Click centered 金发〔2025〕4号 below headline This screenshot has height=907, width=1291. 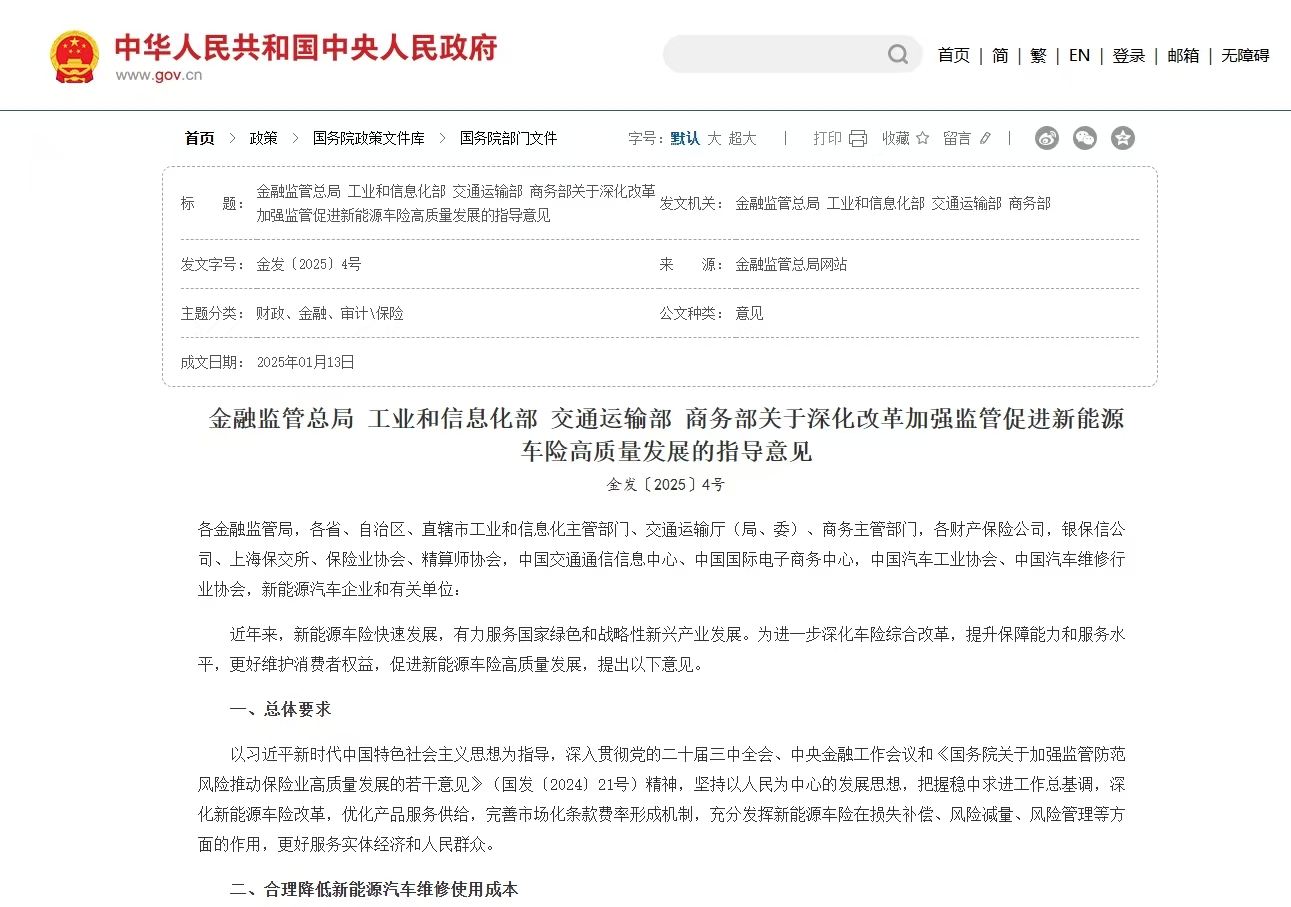(x=666, y=485)
